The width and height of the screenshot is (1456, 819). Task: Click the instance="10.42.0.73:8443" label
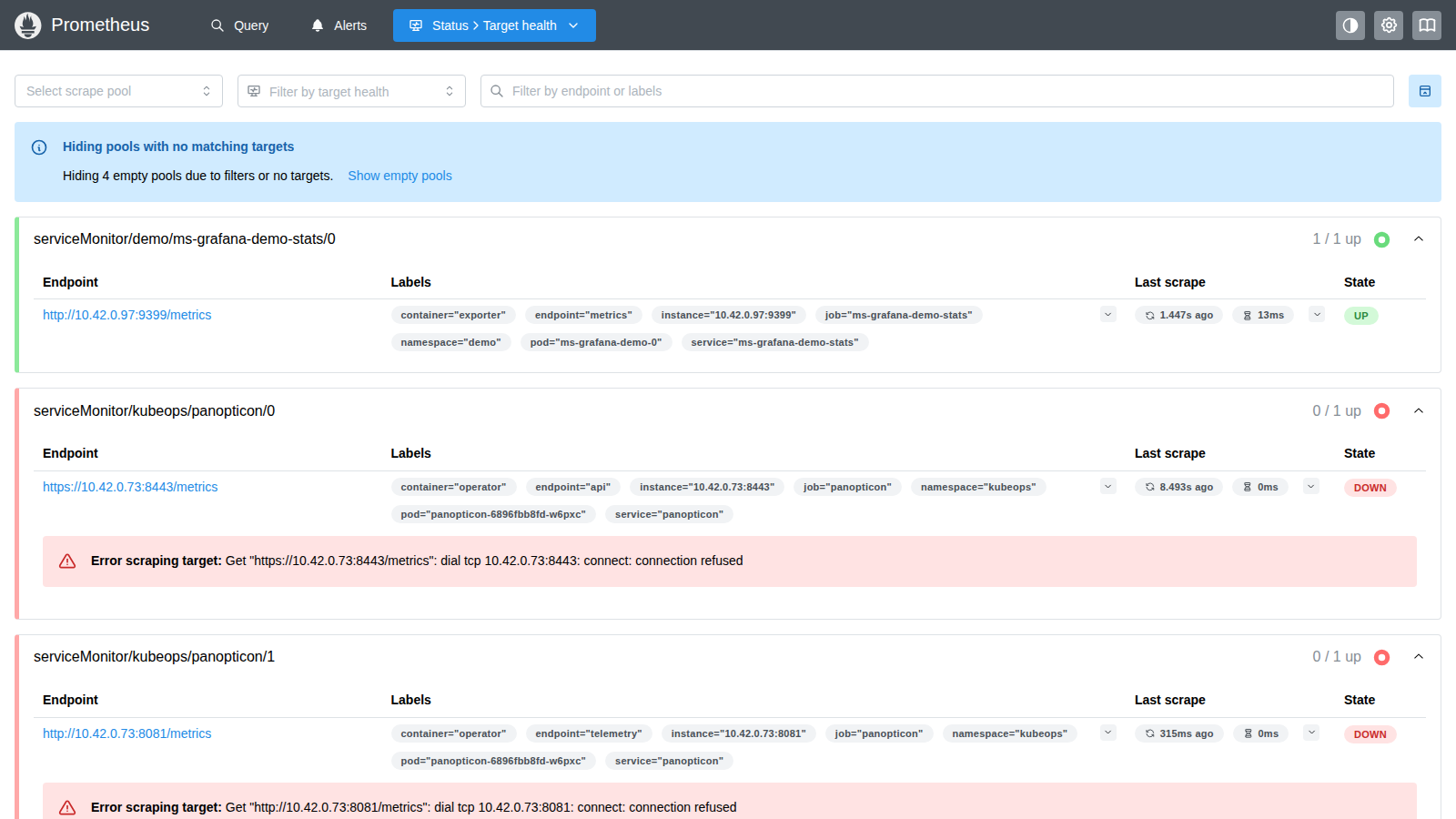point(707,487)
